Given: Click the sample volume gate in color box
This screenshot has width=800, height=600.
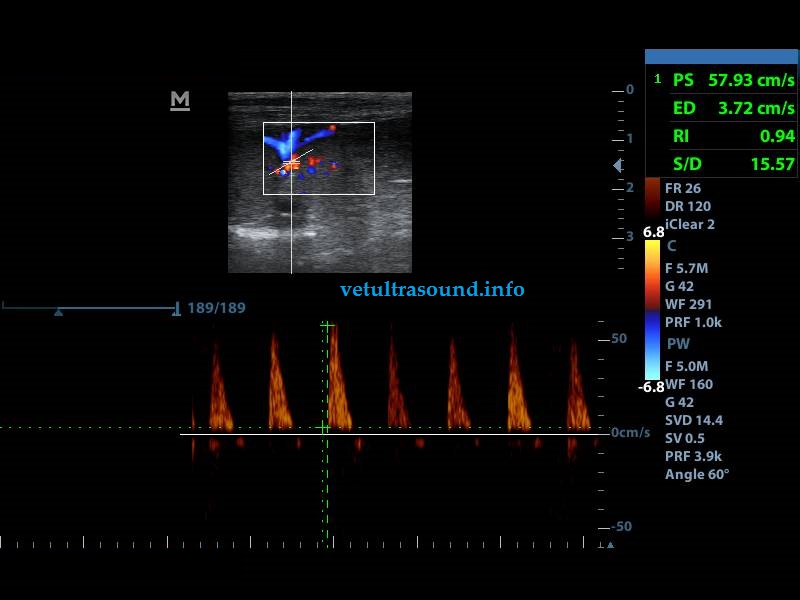Looking at the screenshot, I should pos(291,162).
